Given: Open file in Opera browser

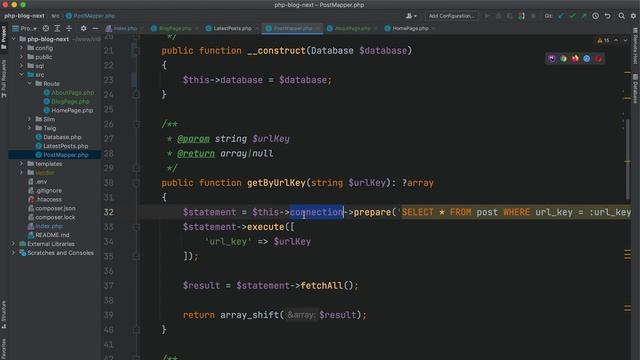Looking at the screenshot, I should pos(598,59).
